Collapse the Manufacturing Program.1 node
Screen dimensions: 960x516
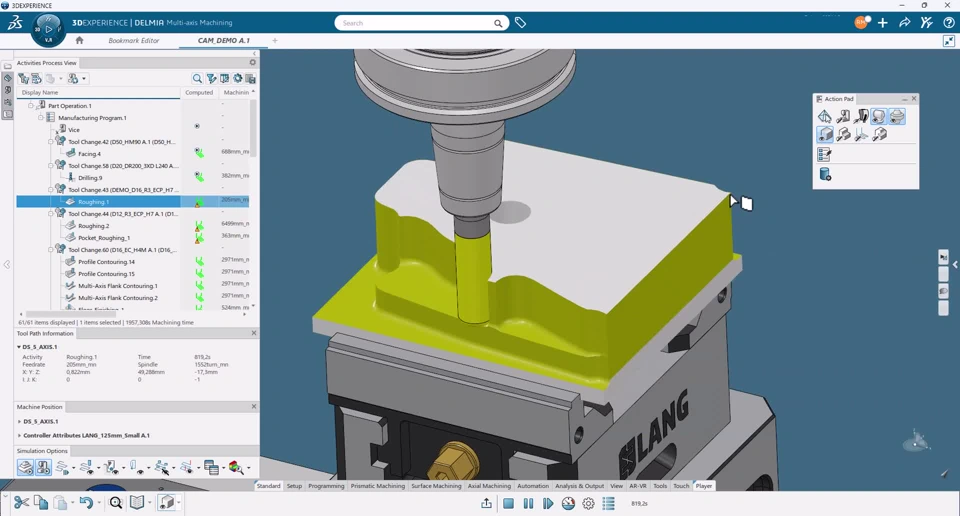pyautogui.click(x=40, y=118)
